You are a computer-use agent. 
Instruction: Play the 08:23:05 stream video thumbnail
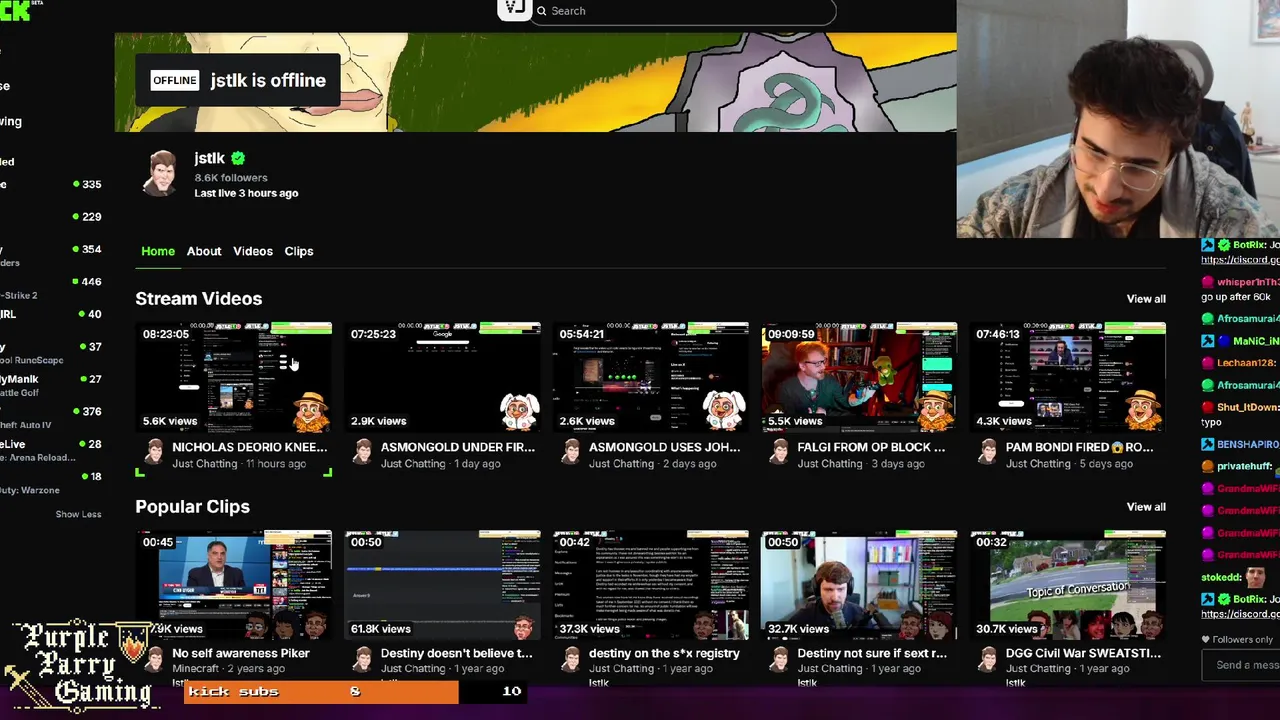pyautogui.click(x=235, y=377)
